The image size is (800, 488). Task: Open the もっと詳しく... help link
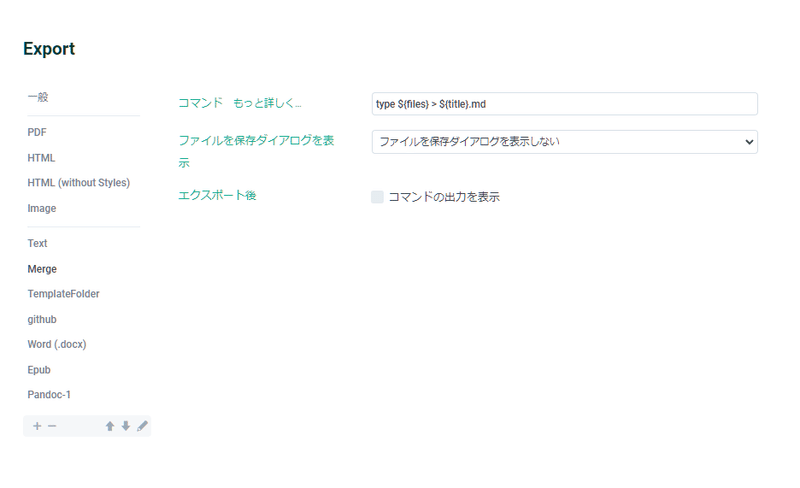(267, 103)
